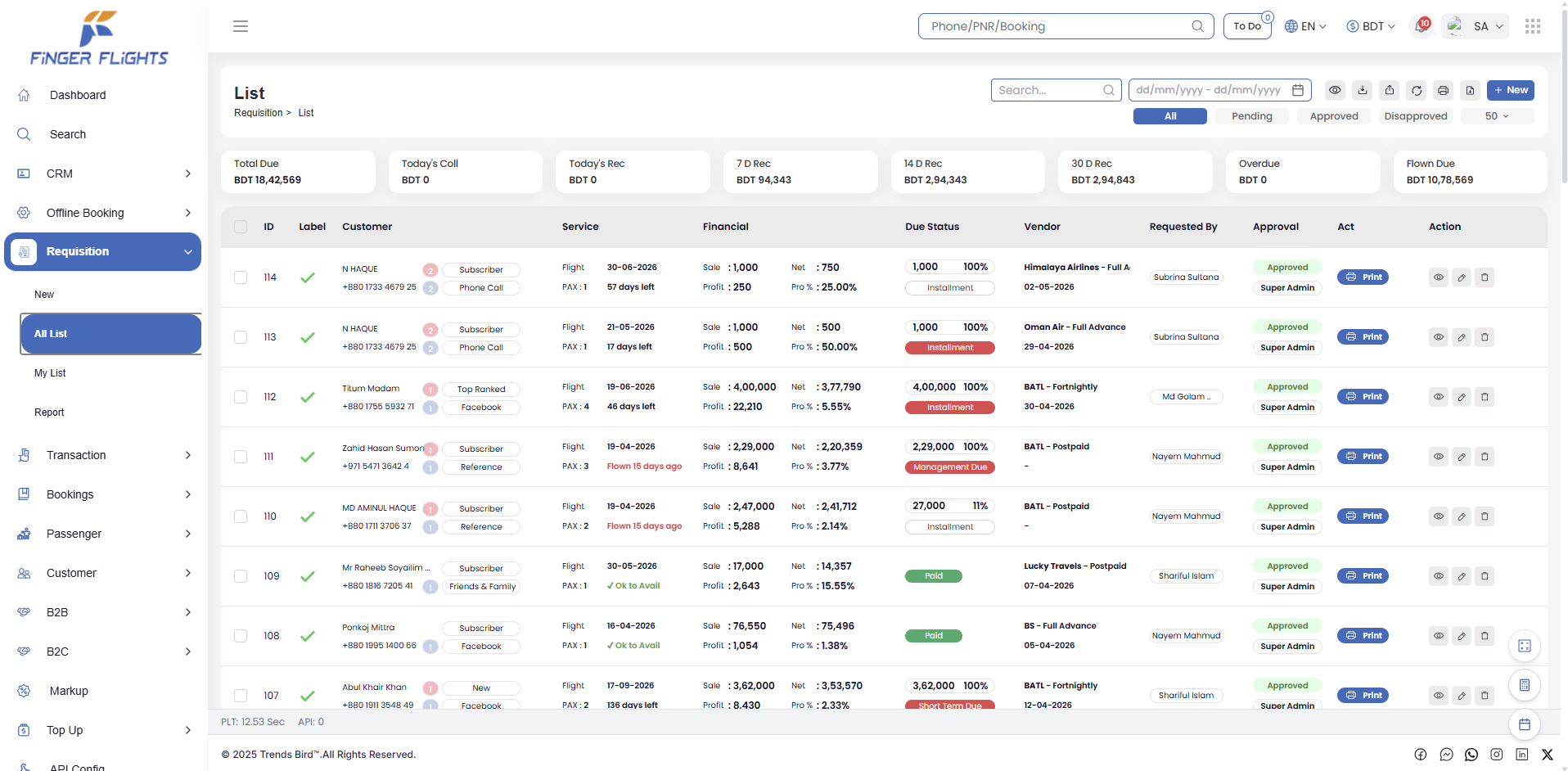Open the BDT currency dropdown

pos(1371,26)
